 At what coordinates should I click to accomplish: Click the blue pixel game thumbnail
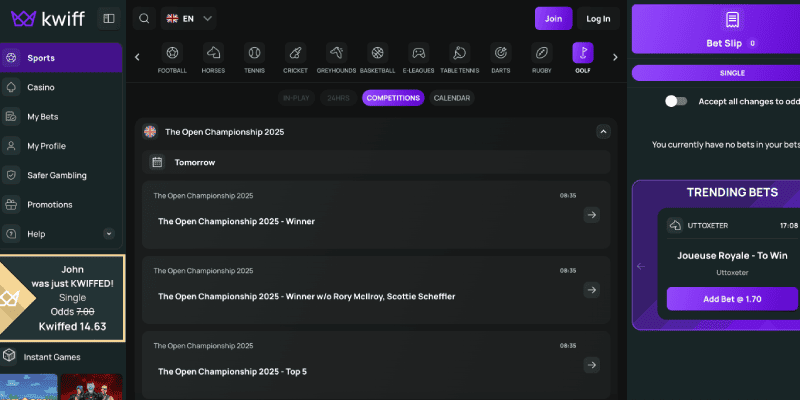[29, 387]
